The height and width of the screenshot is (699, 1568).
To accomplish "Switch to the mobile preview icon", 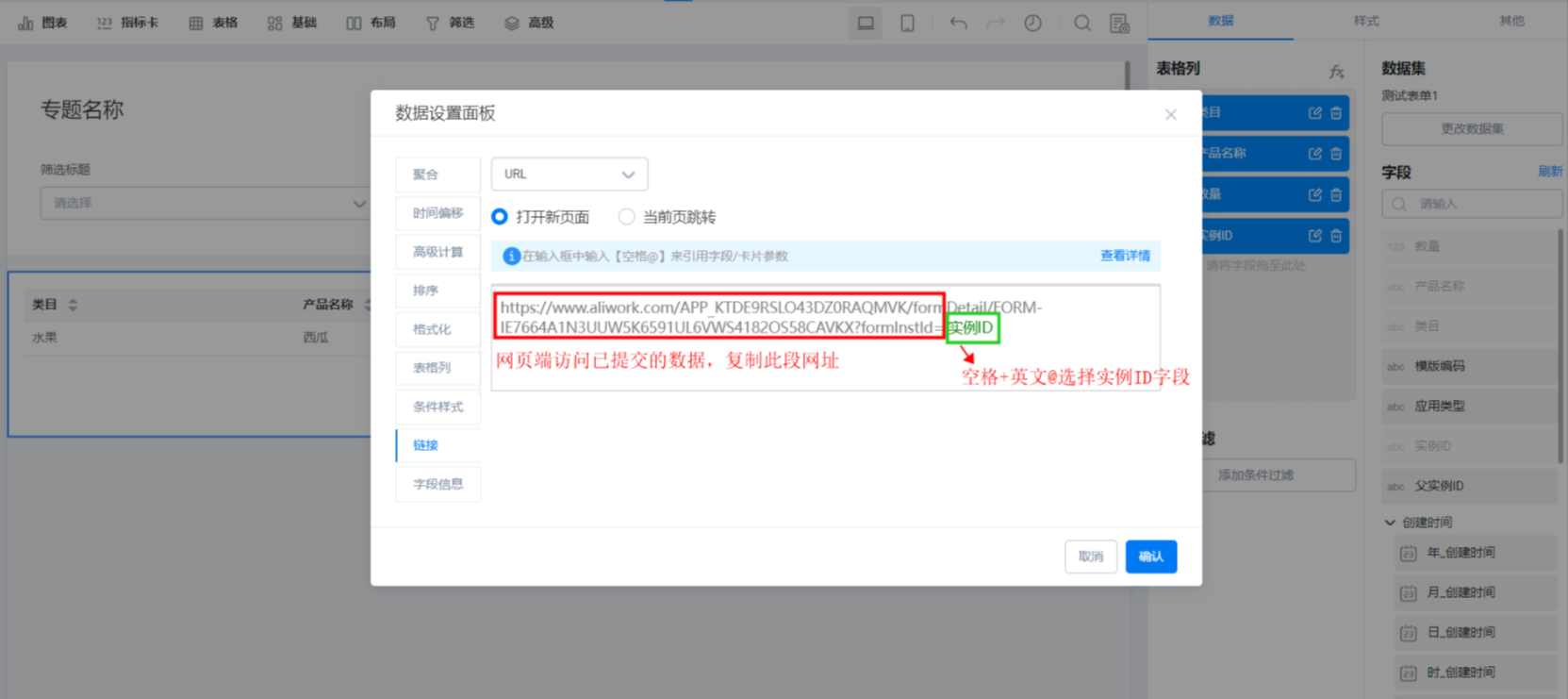I will [x=907, y=23].
